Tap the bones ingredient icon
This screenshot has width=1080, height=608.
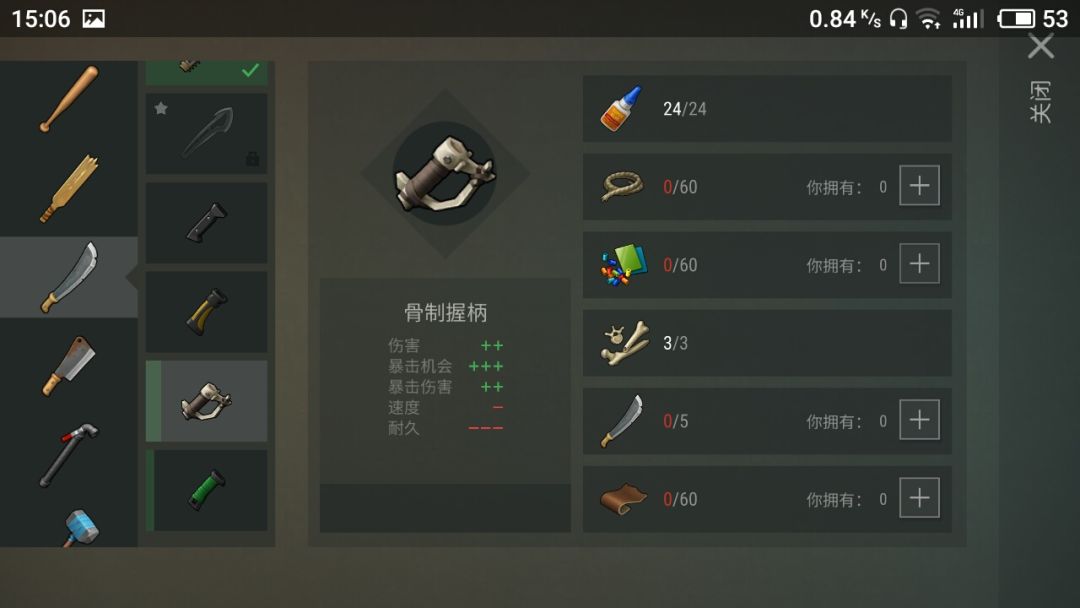pos(624,343)
